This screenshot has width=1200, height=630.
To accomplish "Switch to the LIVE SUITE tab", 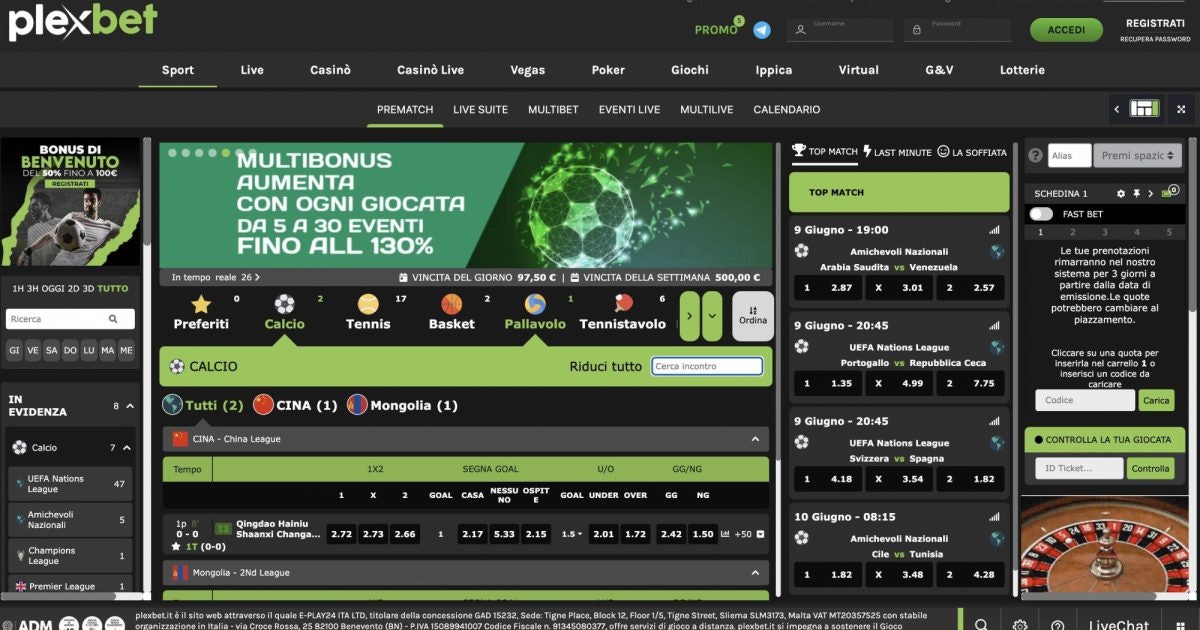I will [480, 110].
